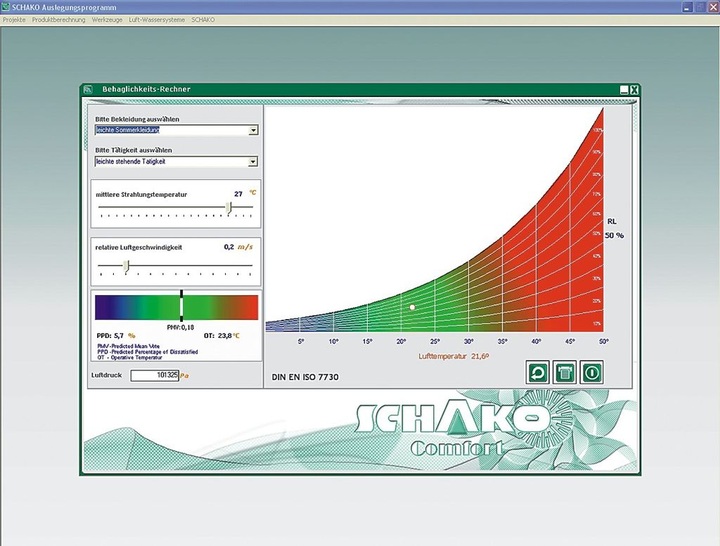Click the white operating point on chart
Viewport: 720px width, 546px height.
pyautogui.click(x=411, y=307)
